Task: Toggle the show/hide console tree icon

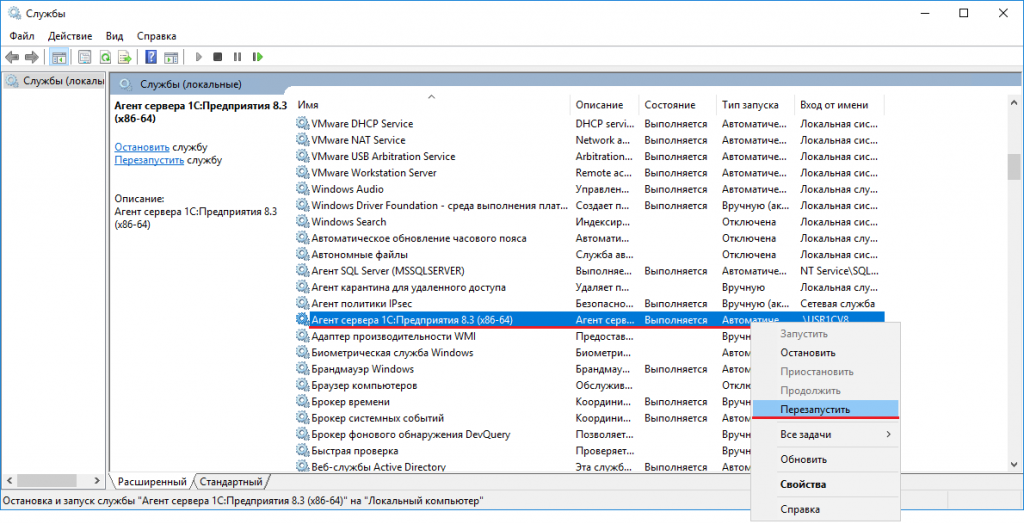Action: click(59, 57)
